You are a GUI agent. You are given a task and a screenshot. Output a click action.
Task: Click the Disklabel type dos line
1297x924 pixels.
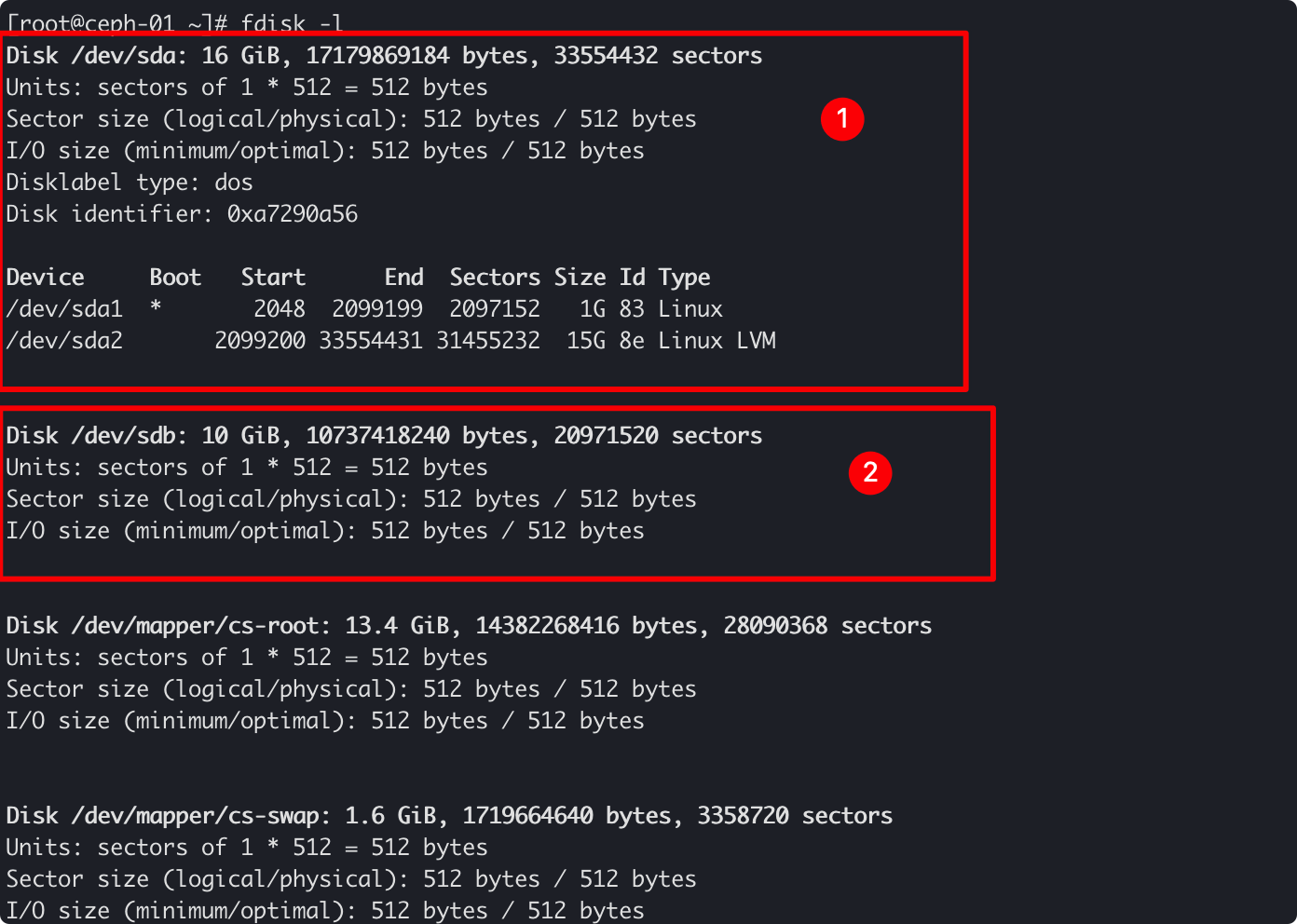pos(130,183)
